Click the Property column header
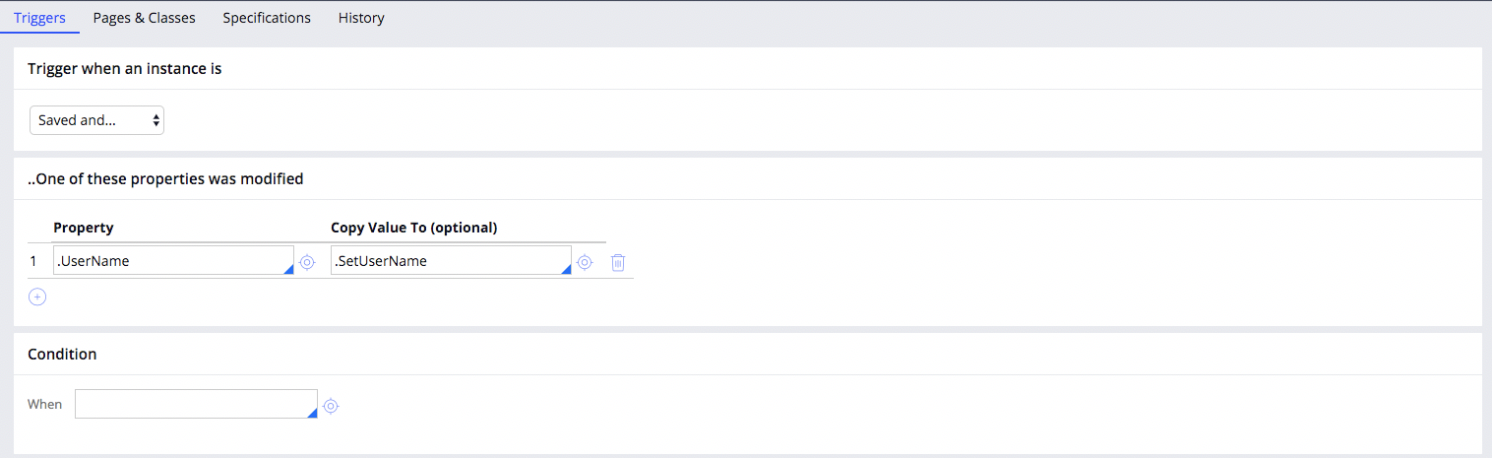Viewport: 1492px width, 458px height. [x=83, y=228]
